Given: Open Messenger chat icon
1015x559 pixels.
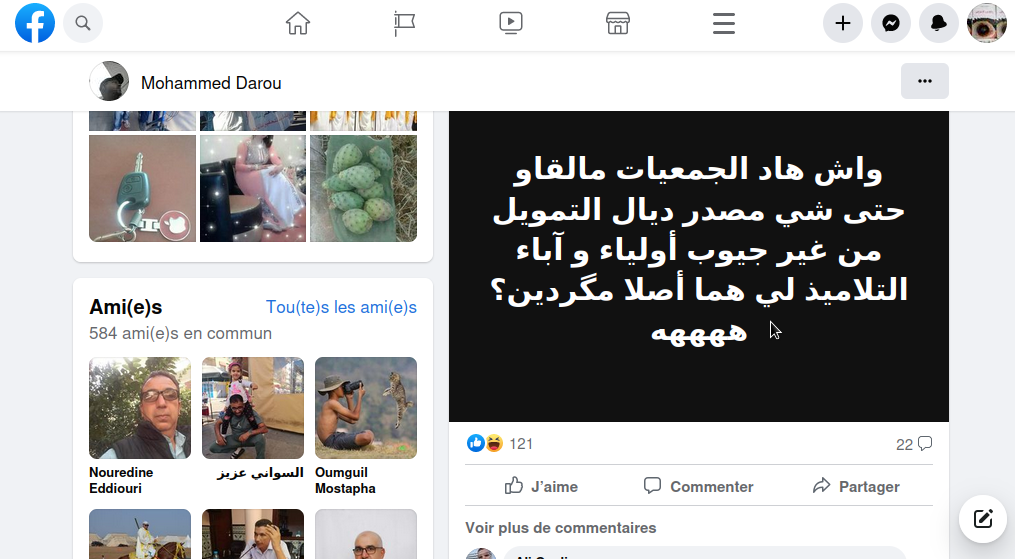Looking at the screenshot, I should 891,23.
